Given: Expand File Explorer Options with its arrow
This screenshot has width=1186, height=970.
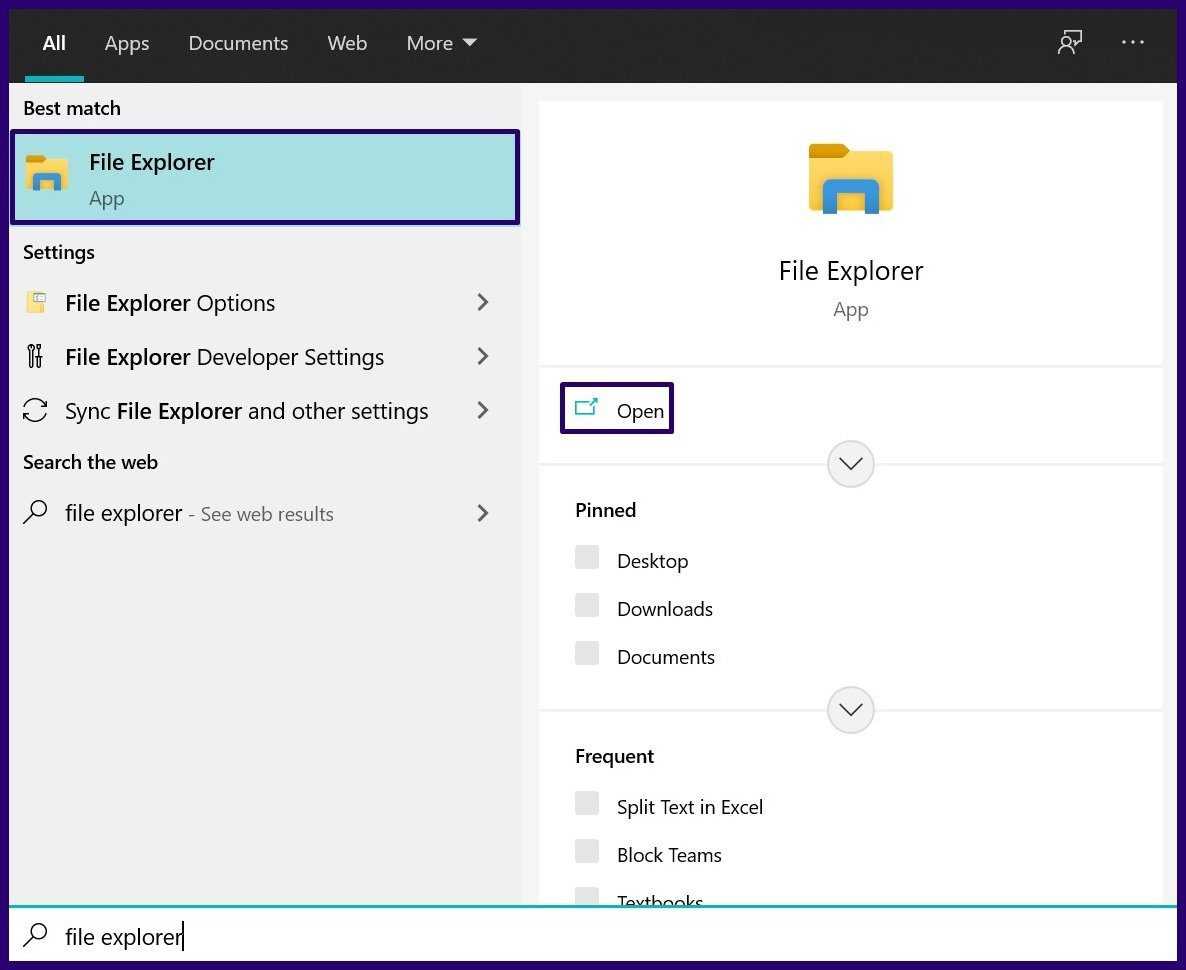Looking at the screenshot, I should [483, 302].
